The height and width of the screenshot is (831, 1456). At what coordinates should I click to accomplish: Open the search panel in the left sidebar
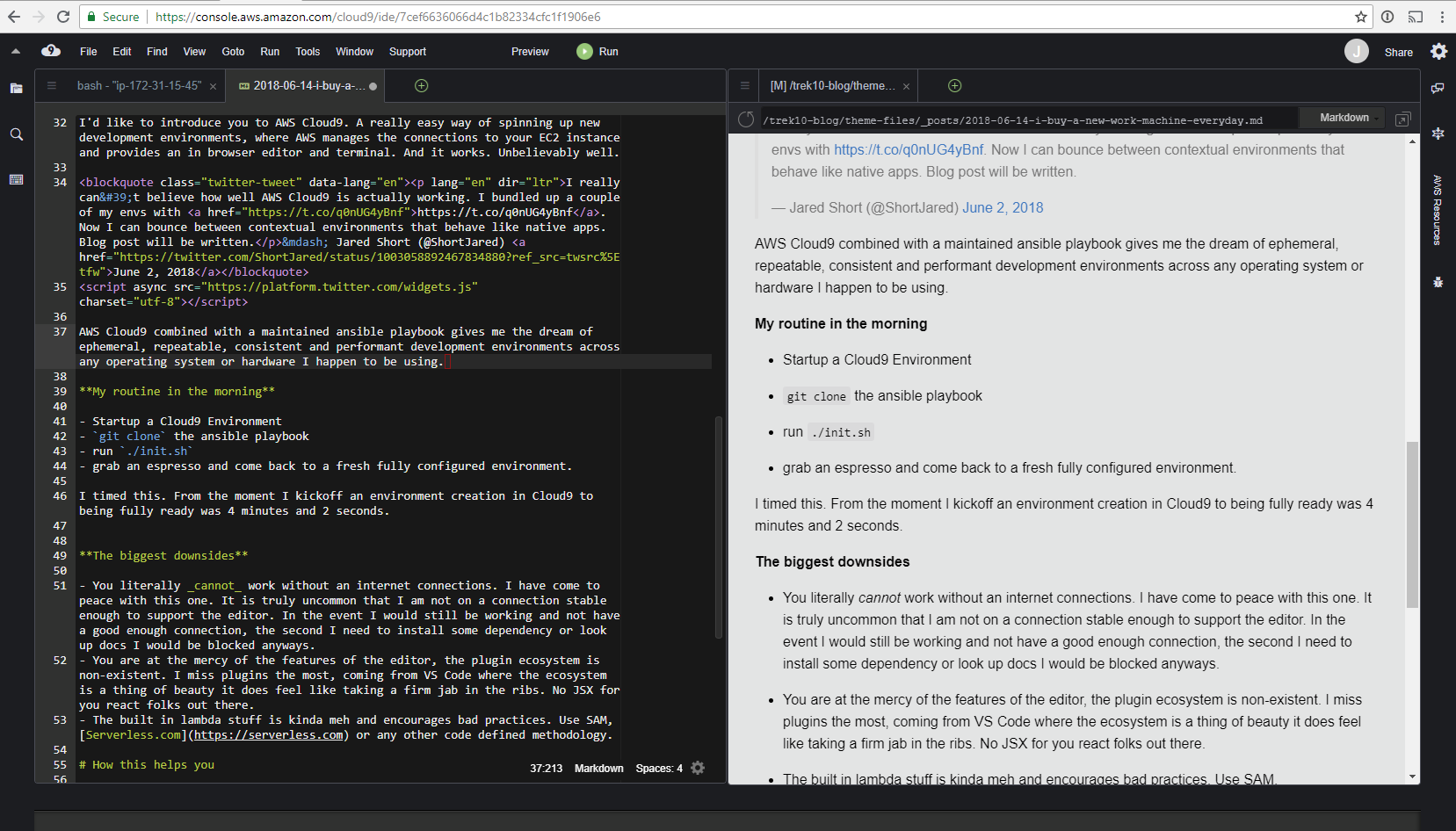(16, 134)
